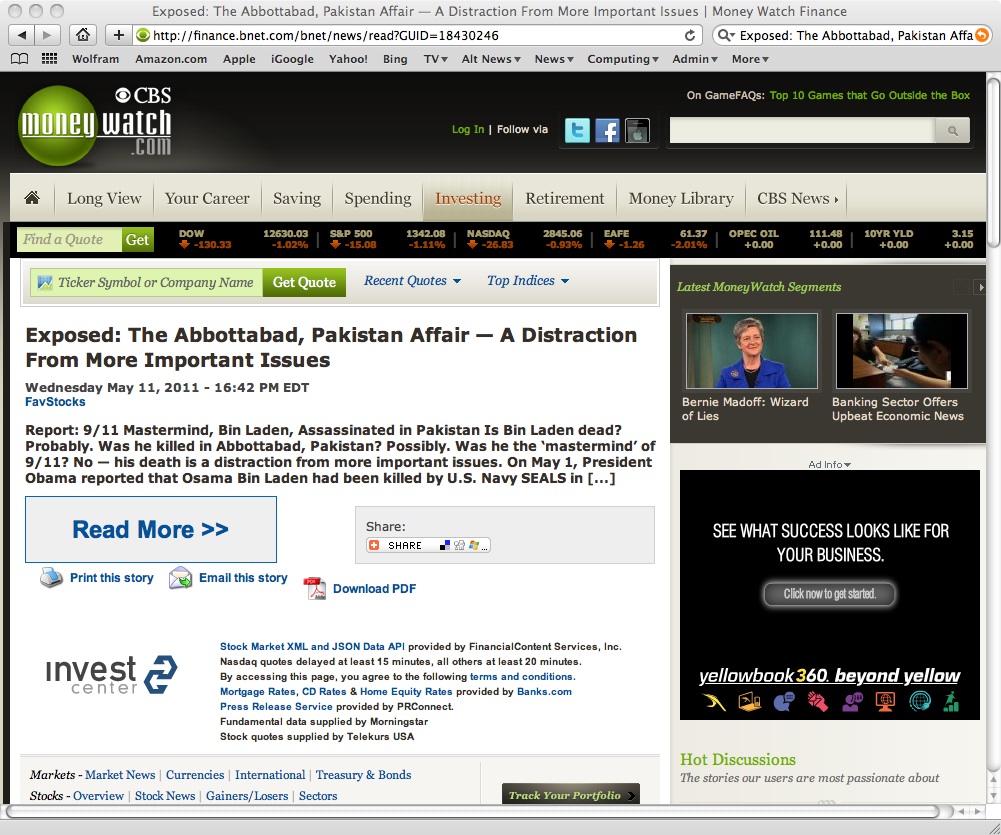The image size is (1001, 835).
Task: Open the Apple app follow icon
Action: pyautogui.click(x=637, y=130)
